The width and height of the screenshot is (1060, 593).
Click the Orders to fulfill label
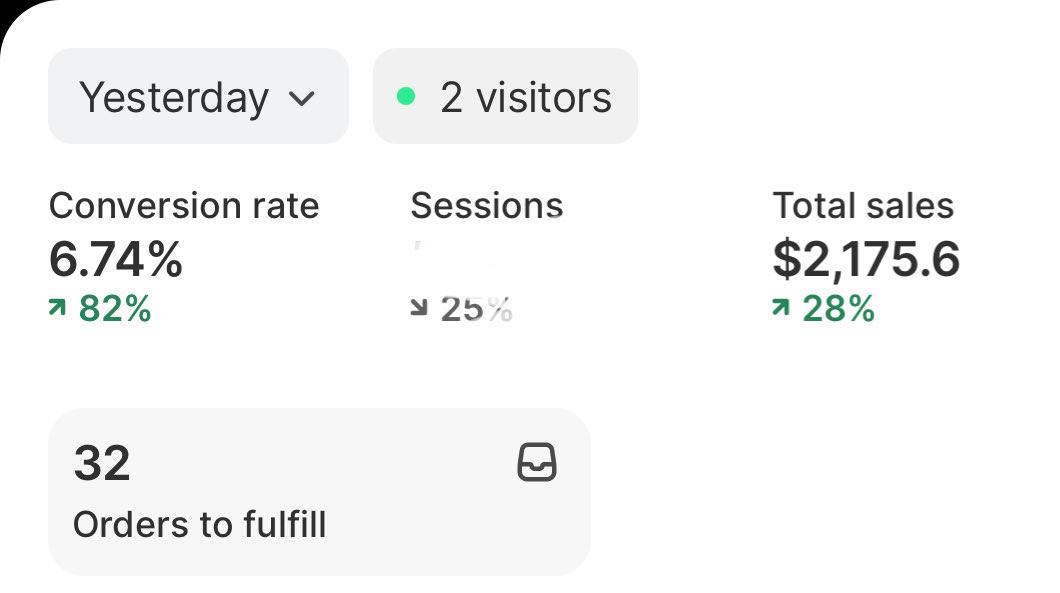tap(200, 524)
